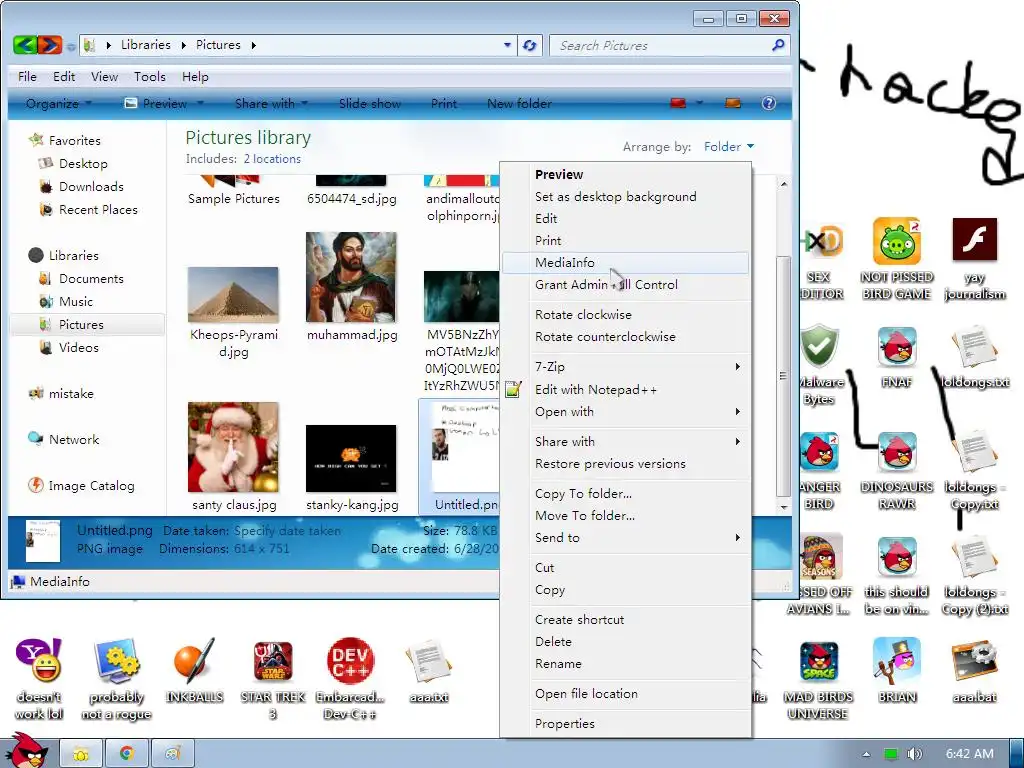Screen dimensions: 1024x768
Task: Choose Set as desktop background
Action: (x=625, y=197)
